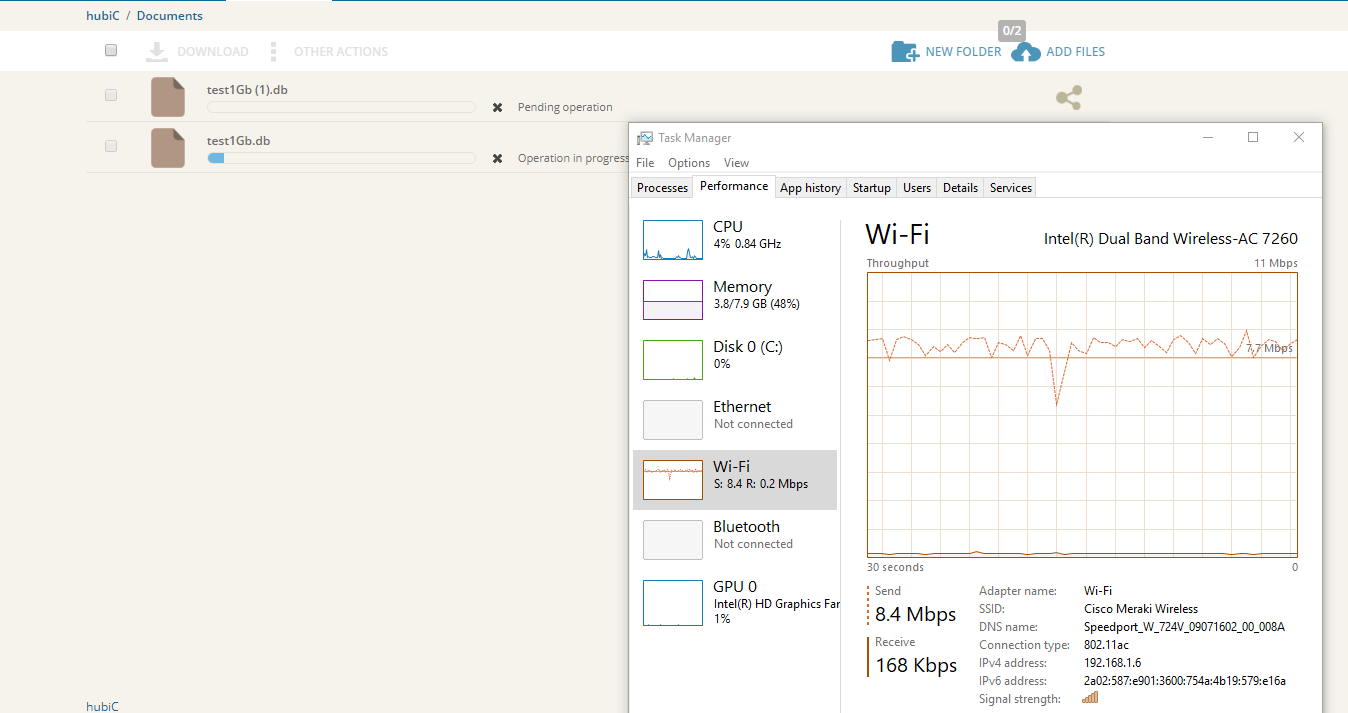Click the OTHER ACTIONS label
The width and height of the screenshot is (1348, 713).
point(341,52)
